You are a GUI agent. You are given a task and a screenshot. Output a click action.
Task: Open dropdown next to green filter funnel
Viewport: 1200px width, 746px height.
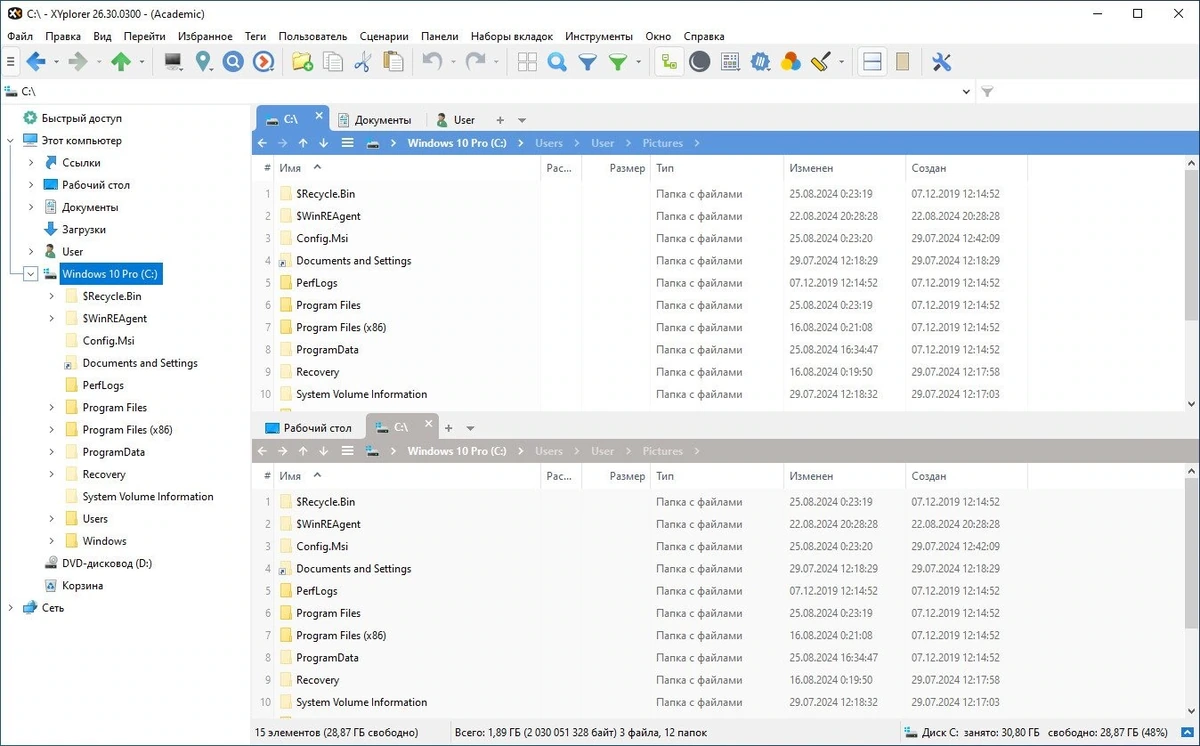coord(637,62)
